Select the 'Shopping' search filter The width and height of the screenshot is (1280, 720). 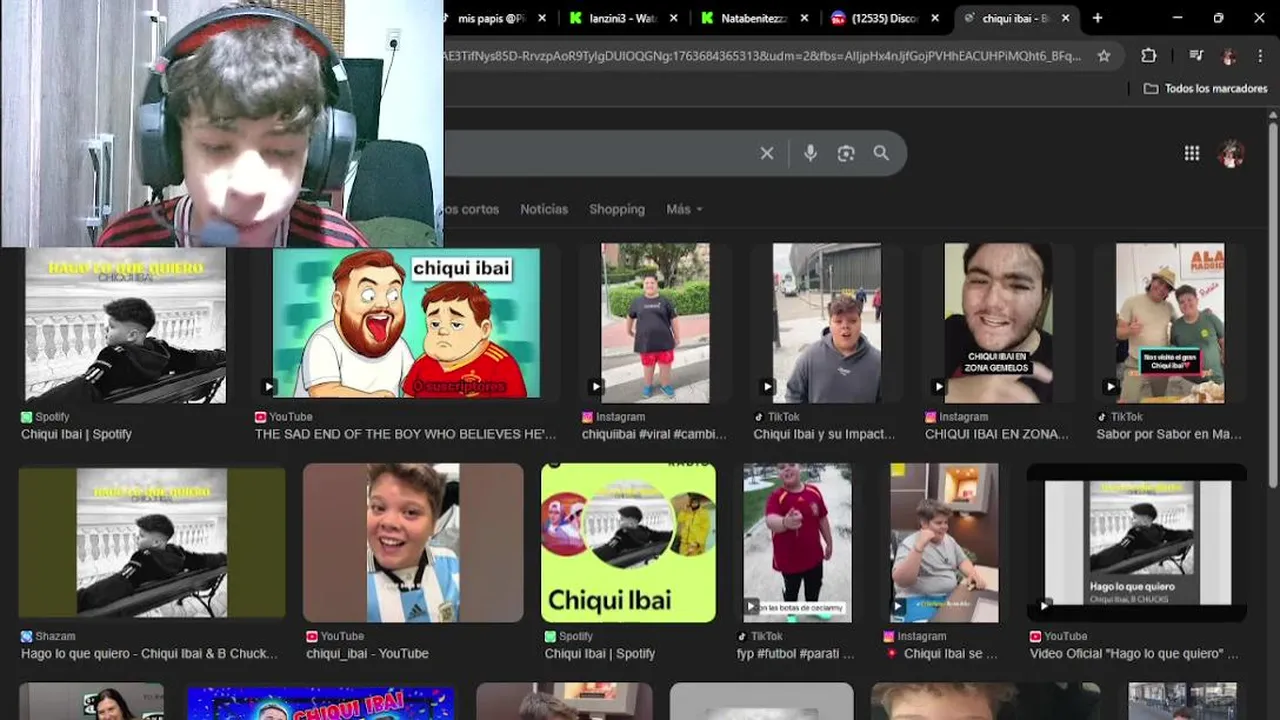617,209
